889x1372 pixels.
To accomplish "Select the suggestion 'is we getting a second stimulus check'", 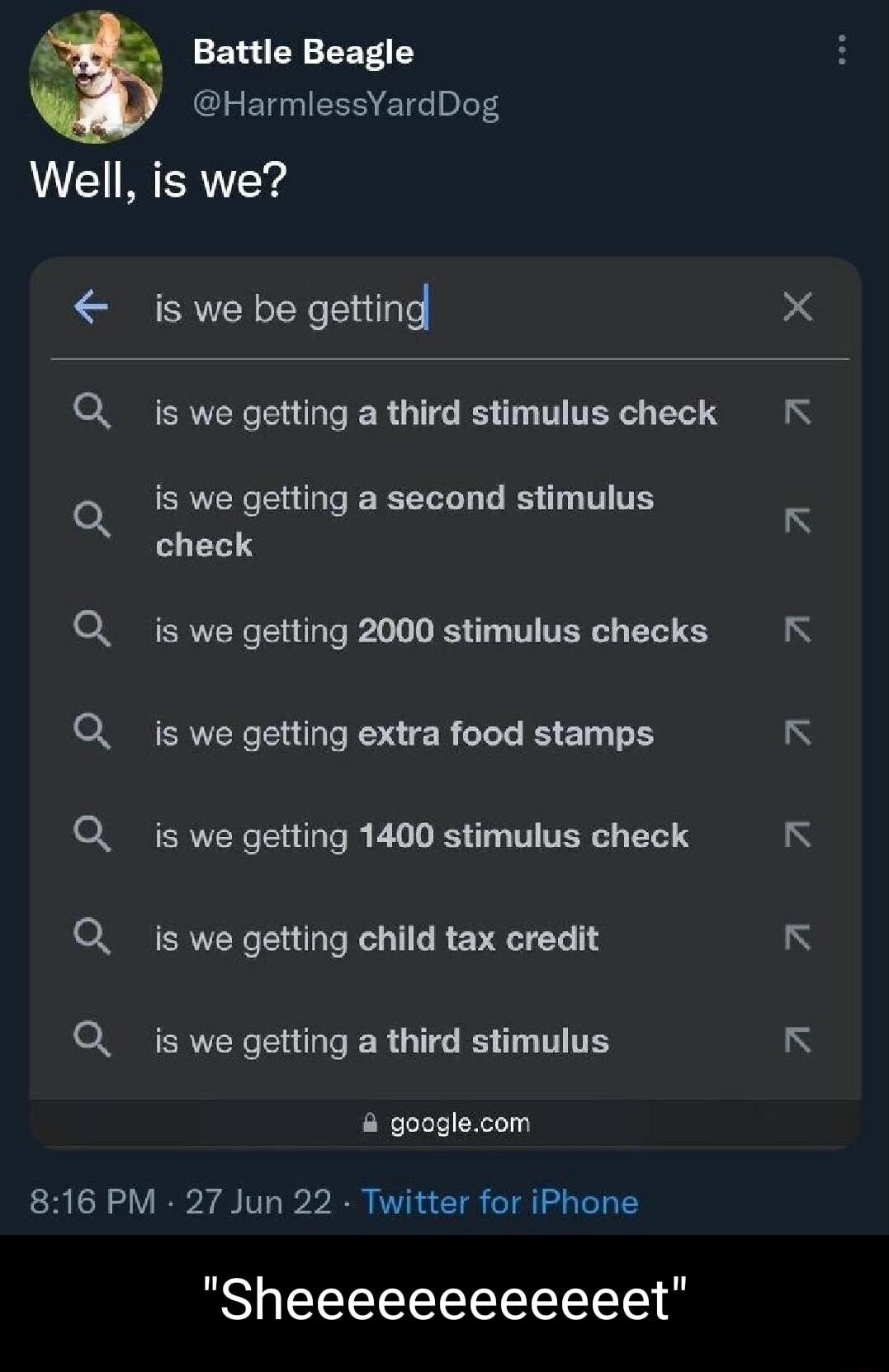I will coord(404,520).
